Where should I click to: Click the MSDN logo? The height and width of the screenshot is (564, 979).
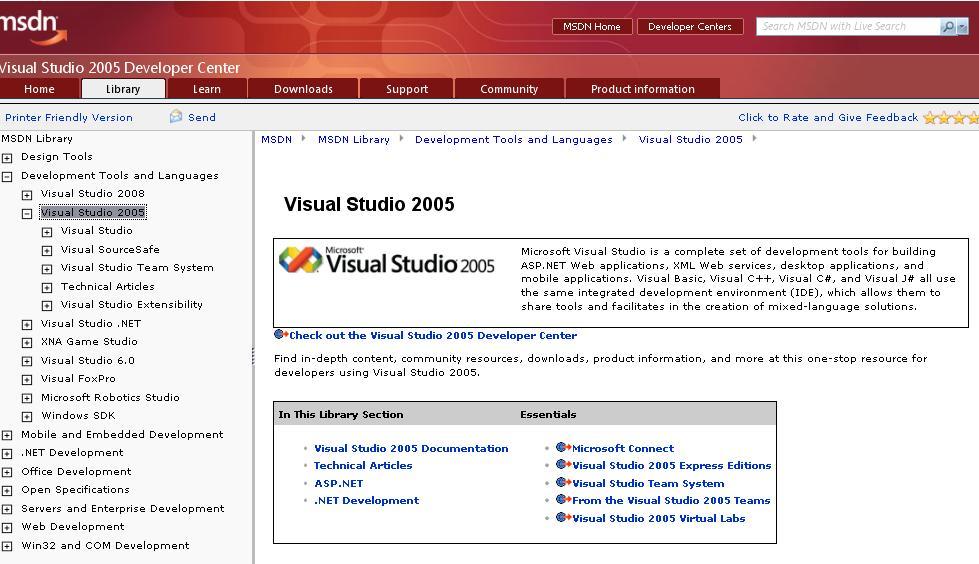34,27
